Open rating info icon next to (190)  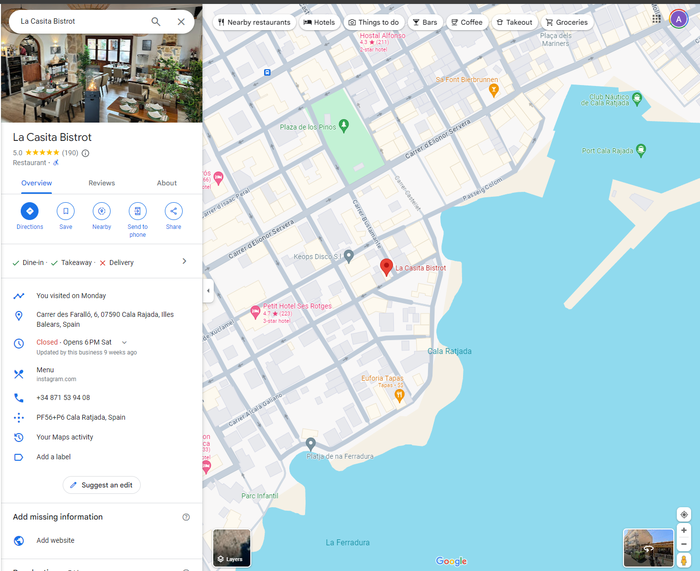point(85,153)
